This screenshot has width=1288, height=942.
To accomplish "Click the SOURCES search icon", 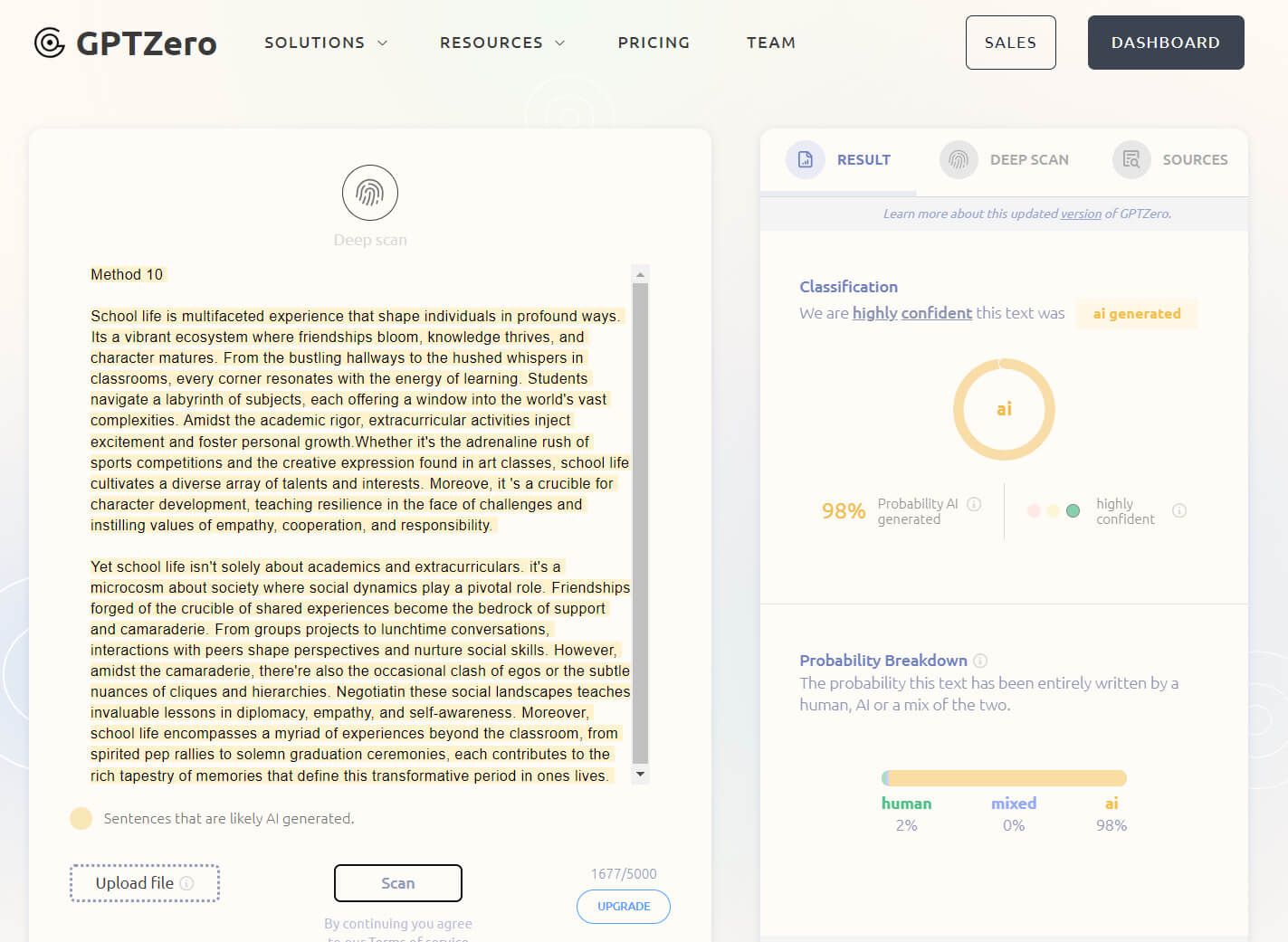I will point(1131,159).
